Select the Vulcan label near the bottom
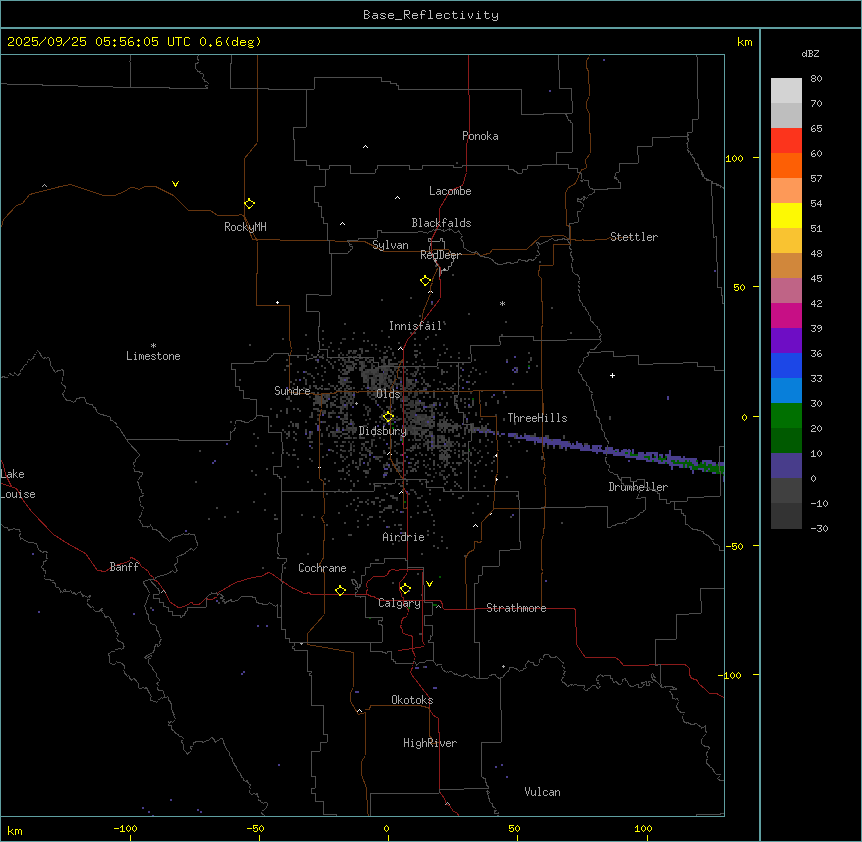The width and height of the screenshot is (862, 842). tap(542, 792)
